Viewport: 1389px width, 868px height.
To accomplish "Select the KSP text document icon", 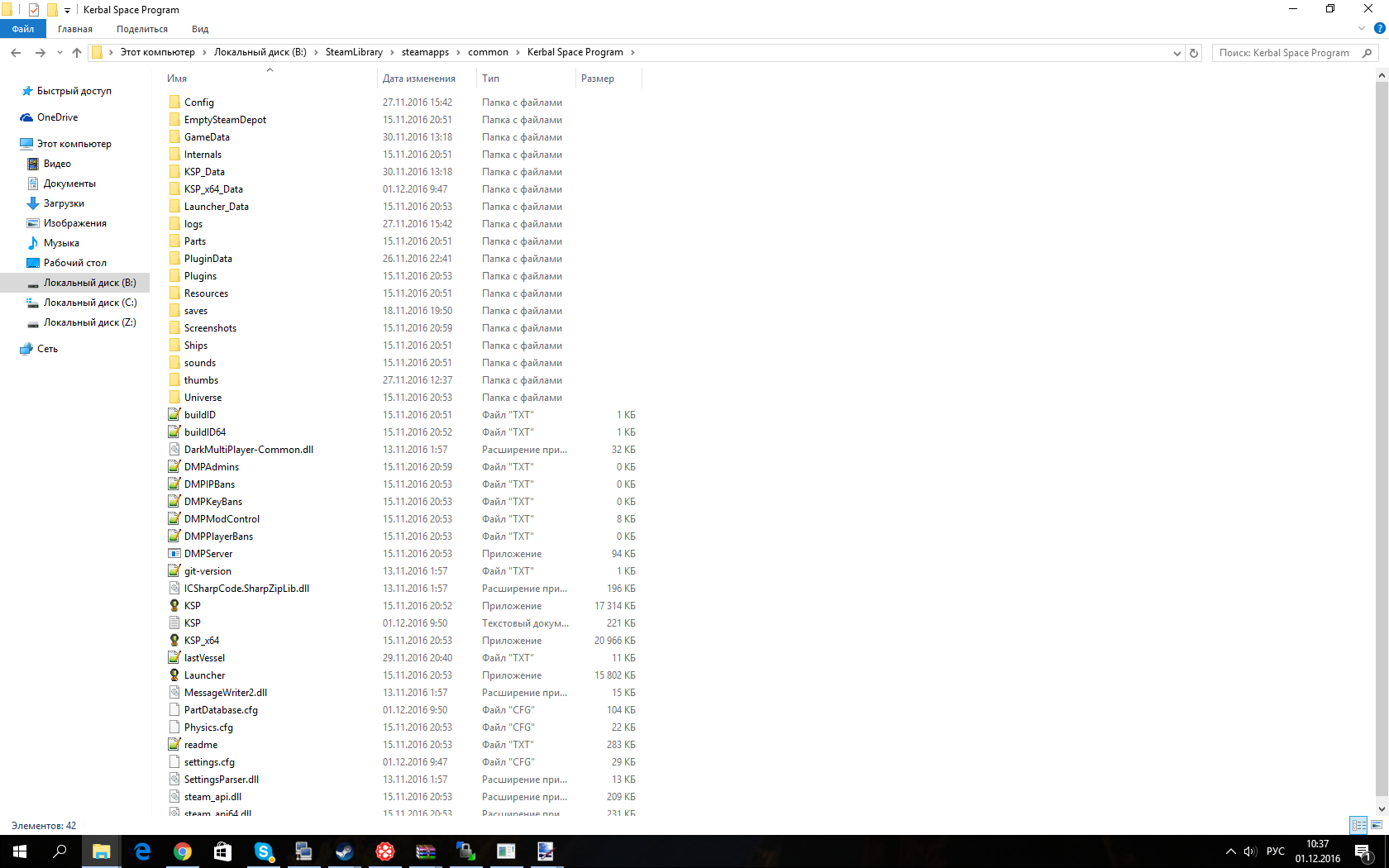I will [174, 623].
